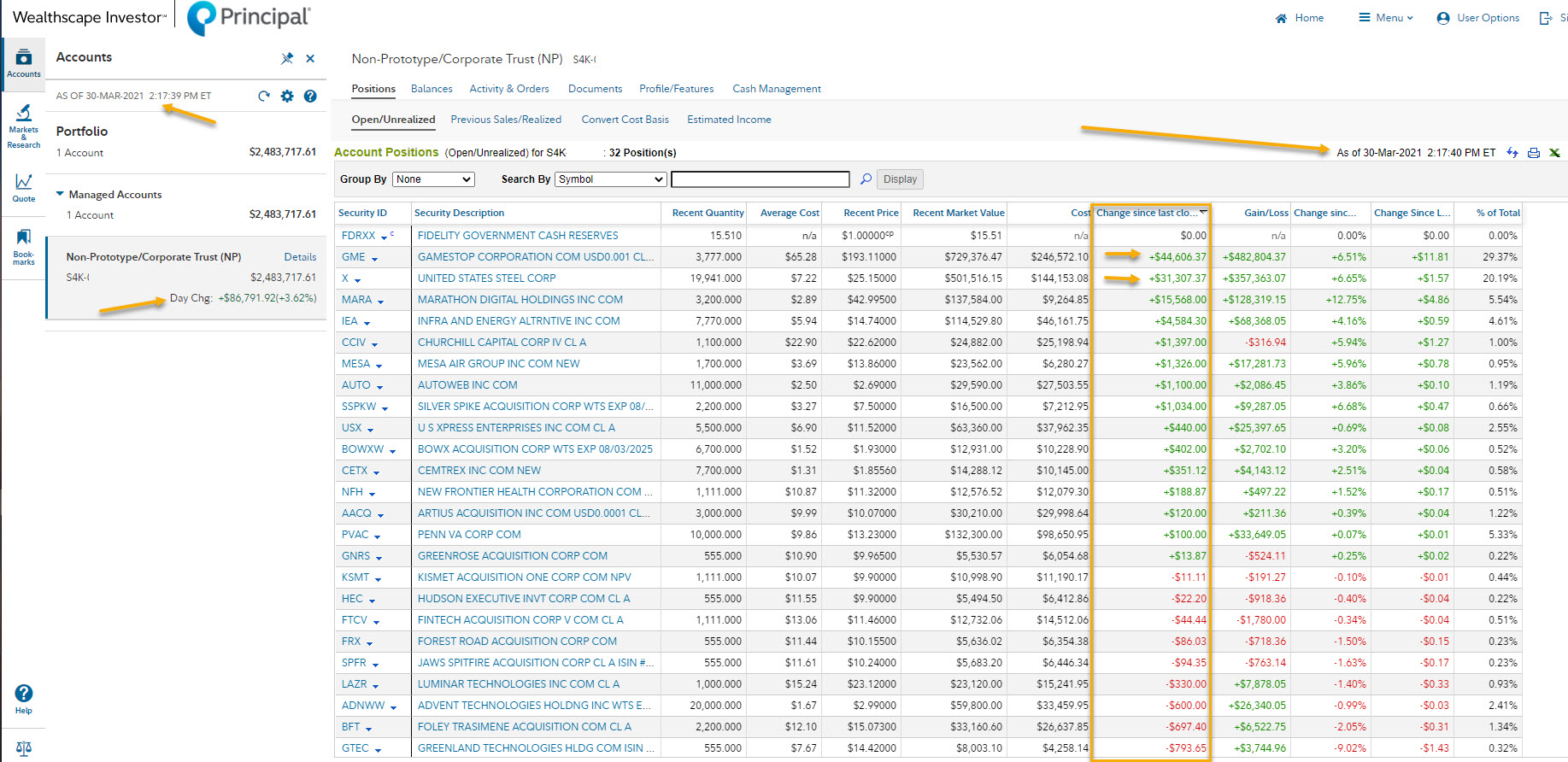Sort by Recent Market Value column
This screenshot has width=1568, height=762.
(958, 213)
